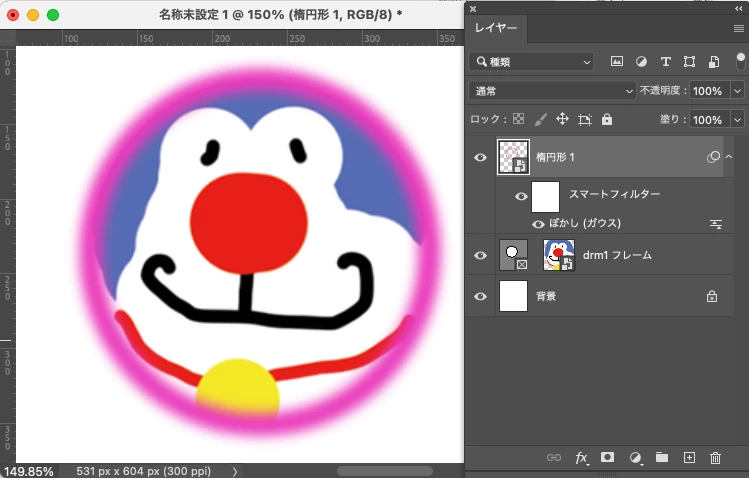Collapse the panel with double arrows
This screenshot has height=478, width=749.
click(x=738, y=9)
